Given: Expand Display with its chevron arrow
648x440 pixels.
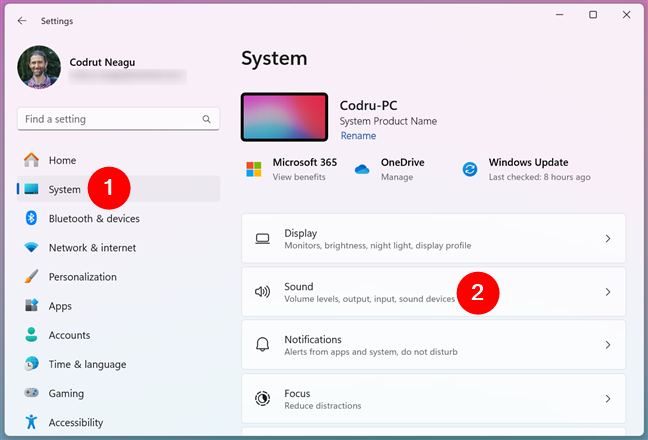Looking at the screenshot, I should pyautogui.click(x=608, y=238).
